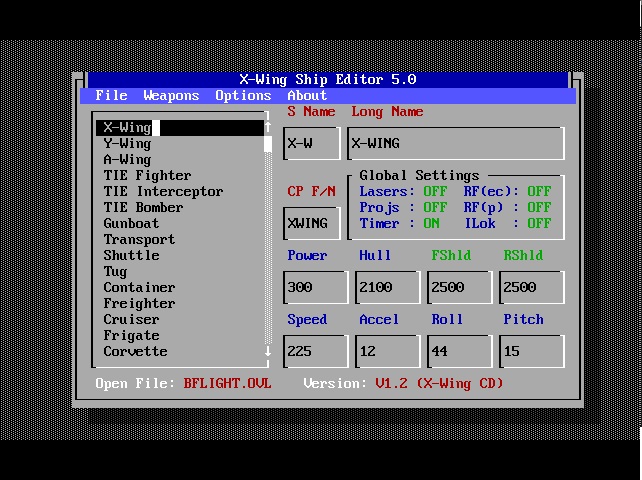The height and width of the screenshot is (480, 642).
Task: Open the File menu
Action: pos(111,95)
